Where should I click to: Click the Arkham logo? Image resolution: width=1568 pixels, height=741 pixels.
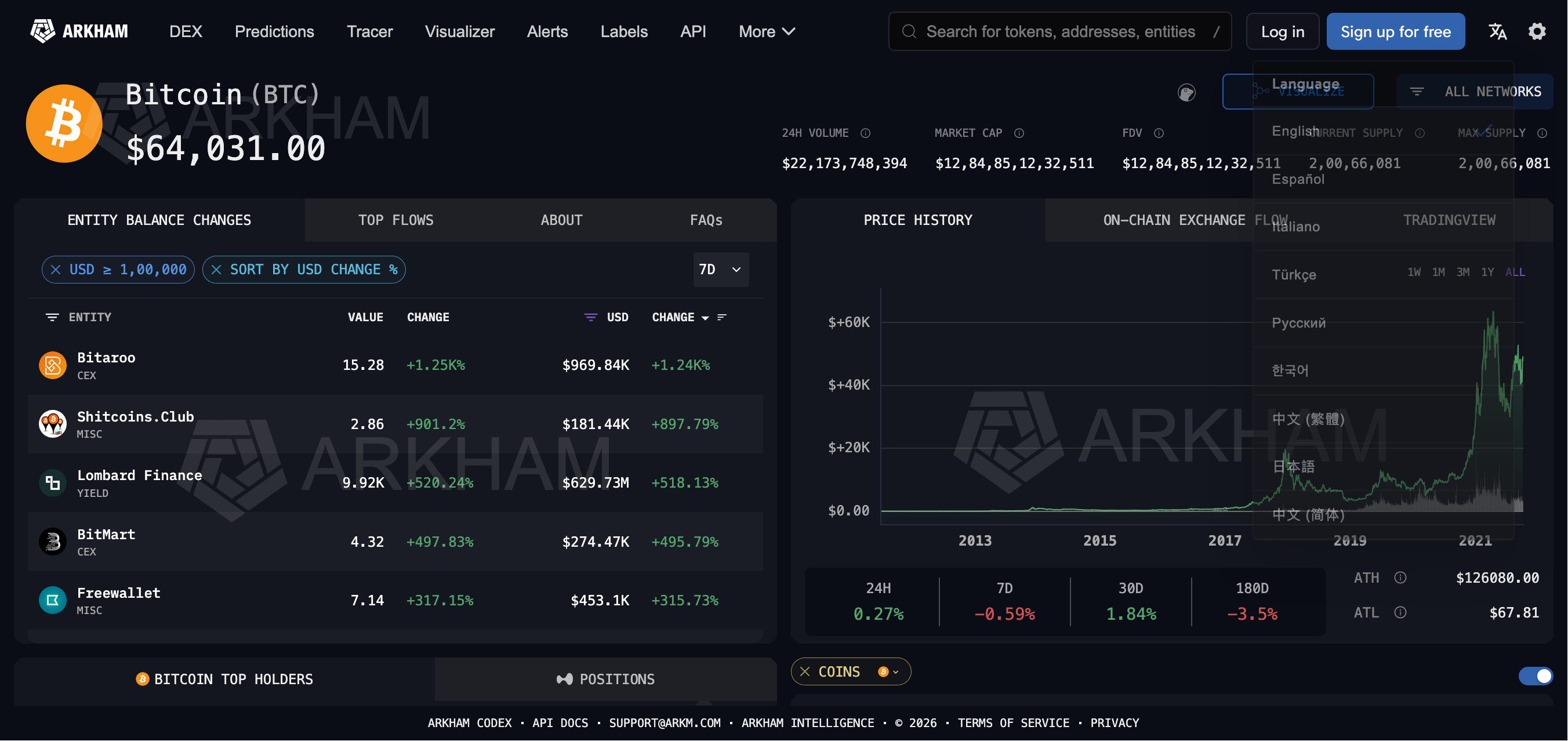[x=79, y=31]
